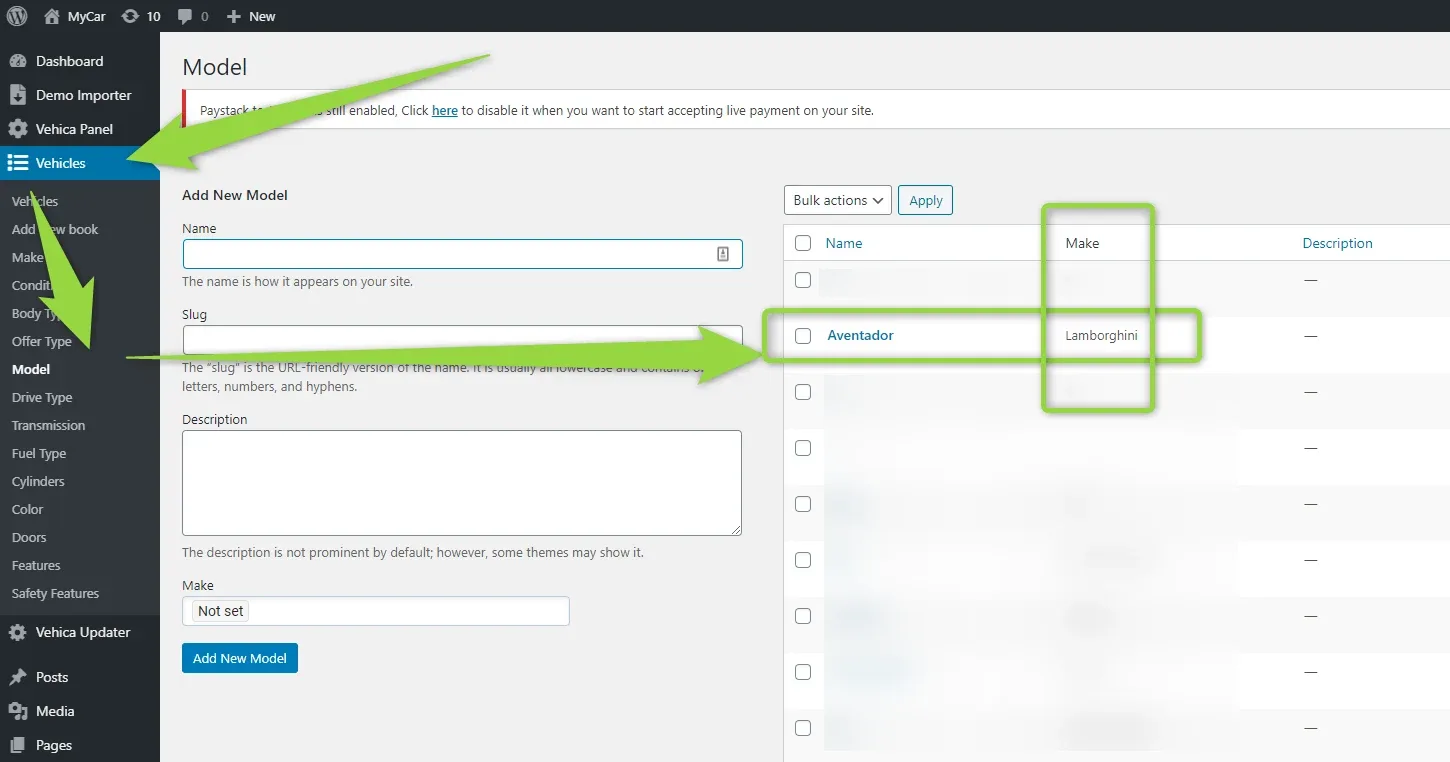Sort by the Description column header

[1337, 243]
